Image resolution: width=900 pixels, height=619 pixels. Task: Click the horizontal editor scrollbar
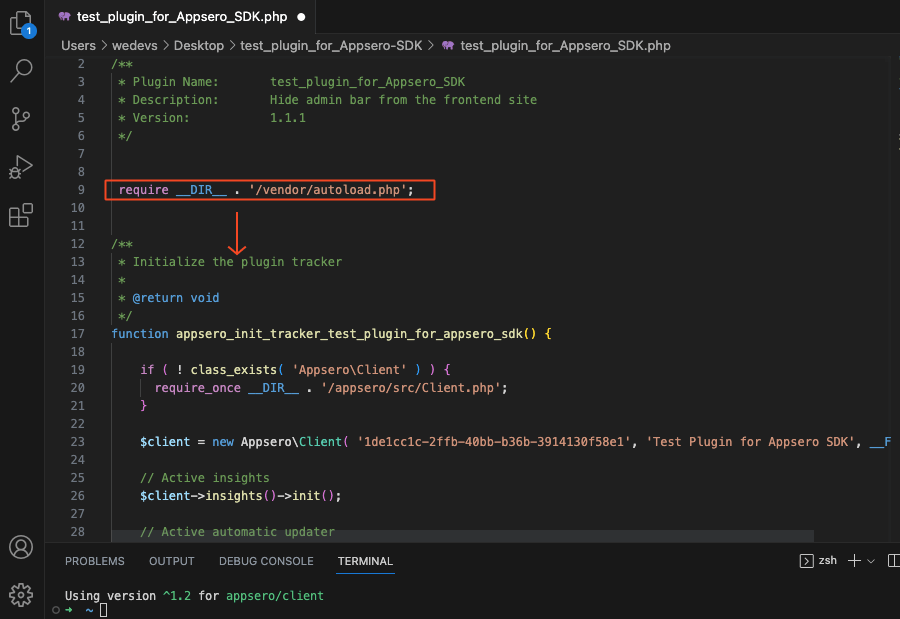tap(462, 536)
